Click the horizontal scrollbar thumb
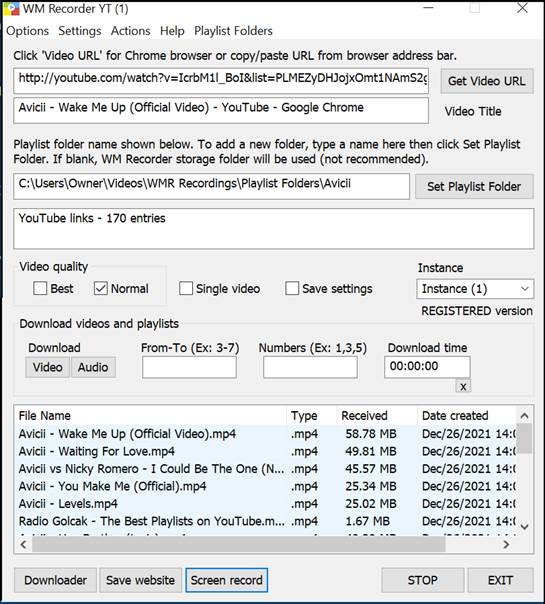 pos(238,544)
